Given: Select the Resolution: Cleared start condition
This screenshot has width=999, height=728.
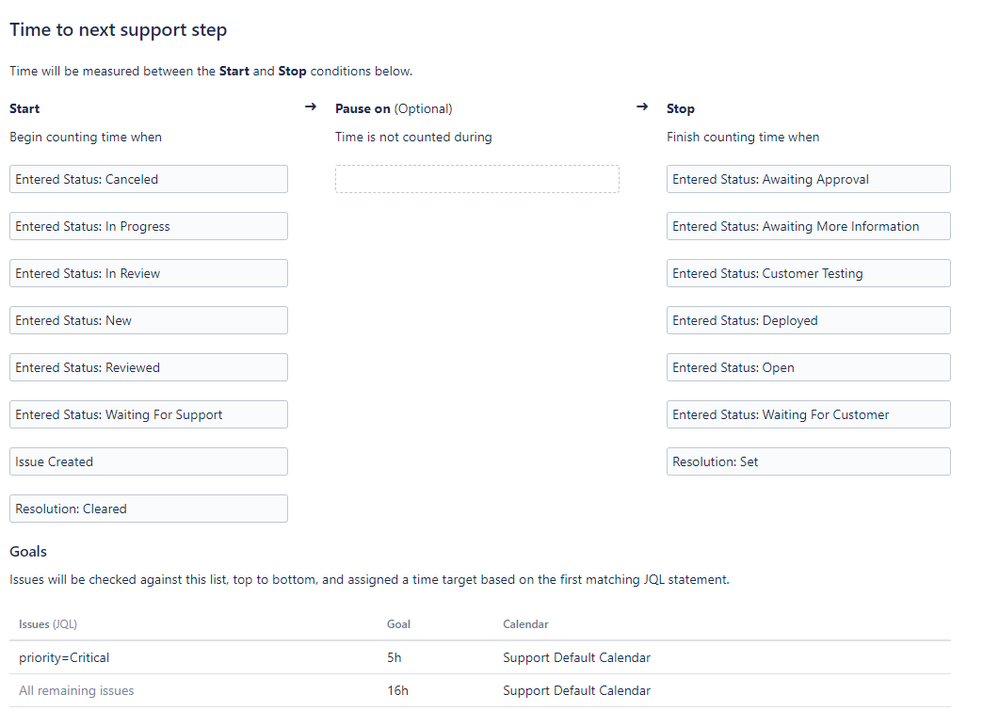Looking at the screenshot, I should tap(148, 509).
